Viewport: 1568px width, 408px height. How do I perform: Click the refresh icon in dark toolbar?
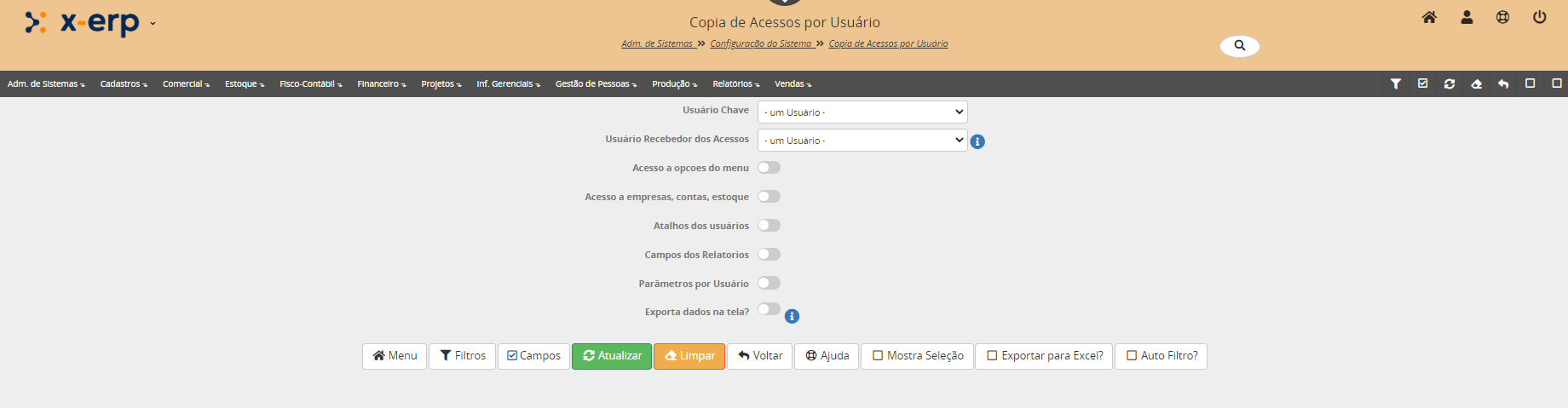[x=1450, y=83]
